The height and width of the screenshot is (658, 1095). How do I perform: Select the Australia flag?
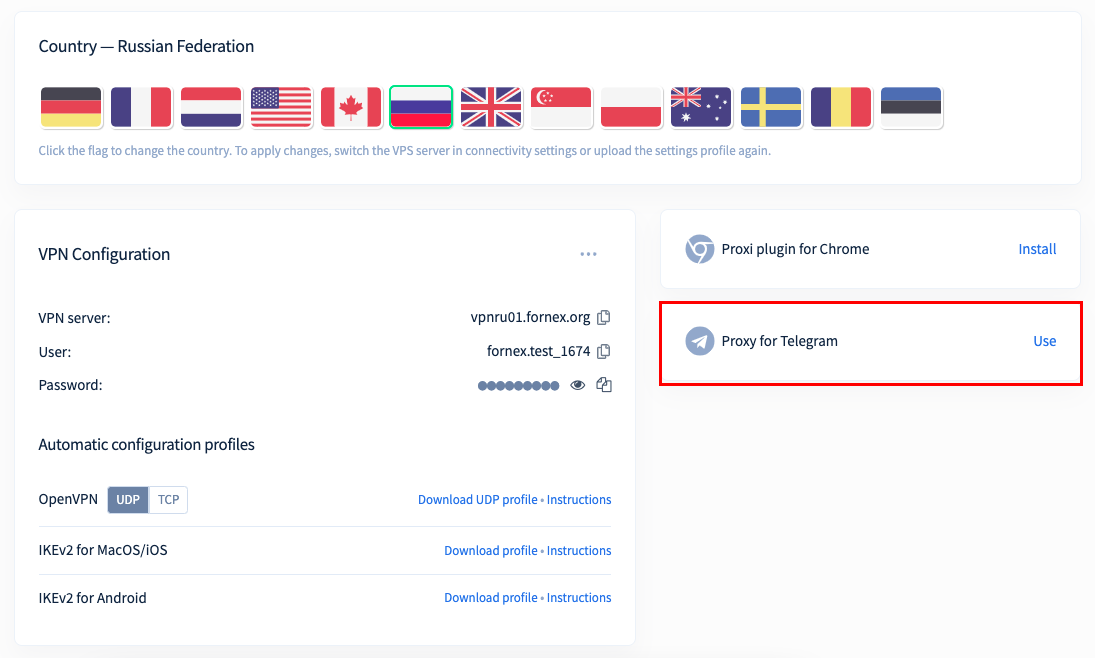[701, 107]
